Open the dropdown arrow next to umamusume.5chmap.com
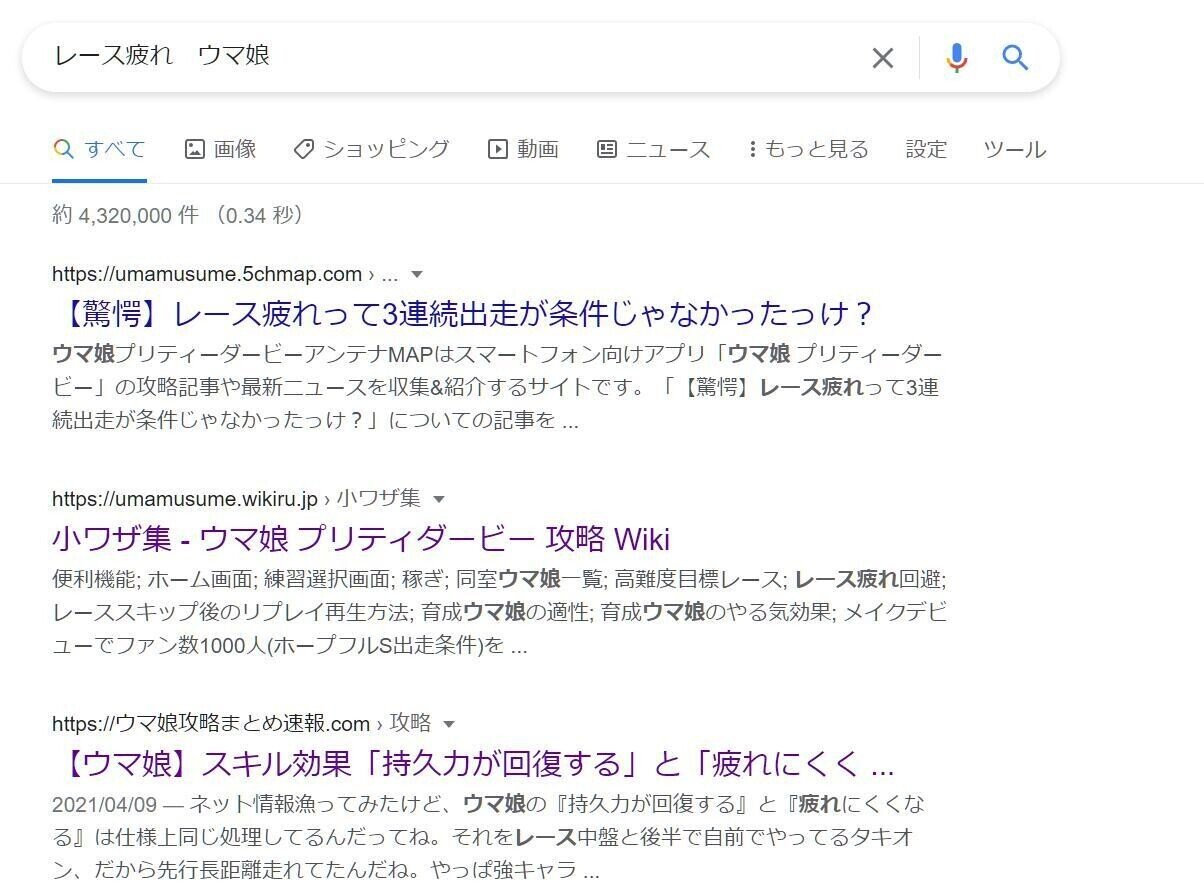 pos(416,274)
